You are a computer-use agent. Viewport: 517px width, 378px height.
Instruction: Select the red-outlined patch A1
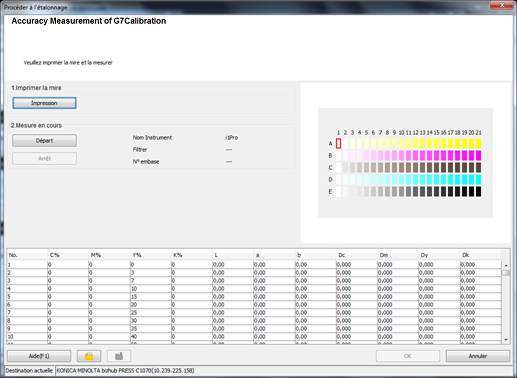338,144
